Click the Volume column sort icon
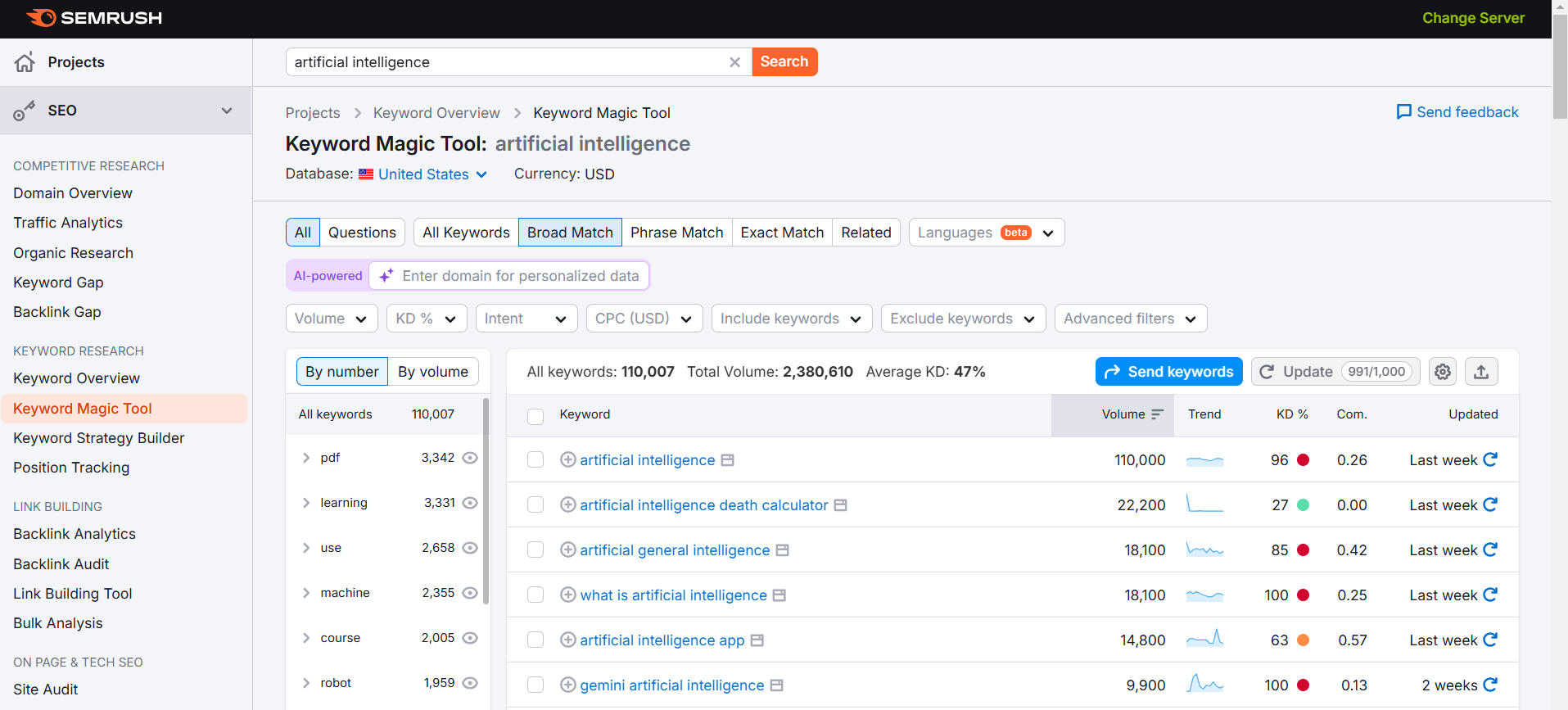Screen dimensions: 1568x710 point(1157,414)
